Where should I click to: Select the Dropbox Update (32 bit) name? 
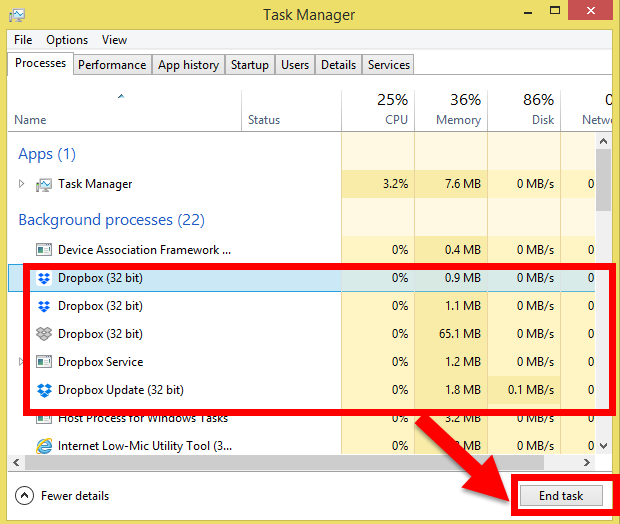click(x=121, y=390)
